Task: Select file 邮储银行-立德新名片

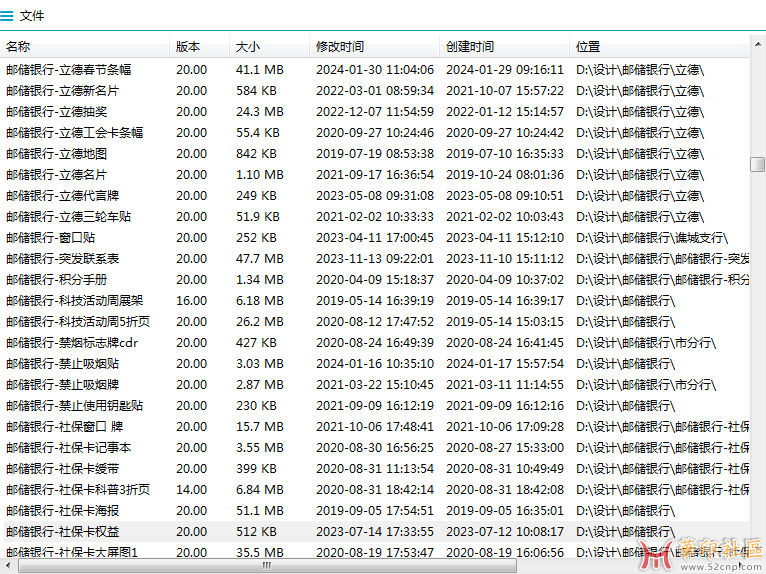Action: (63, 91)
